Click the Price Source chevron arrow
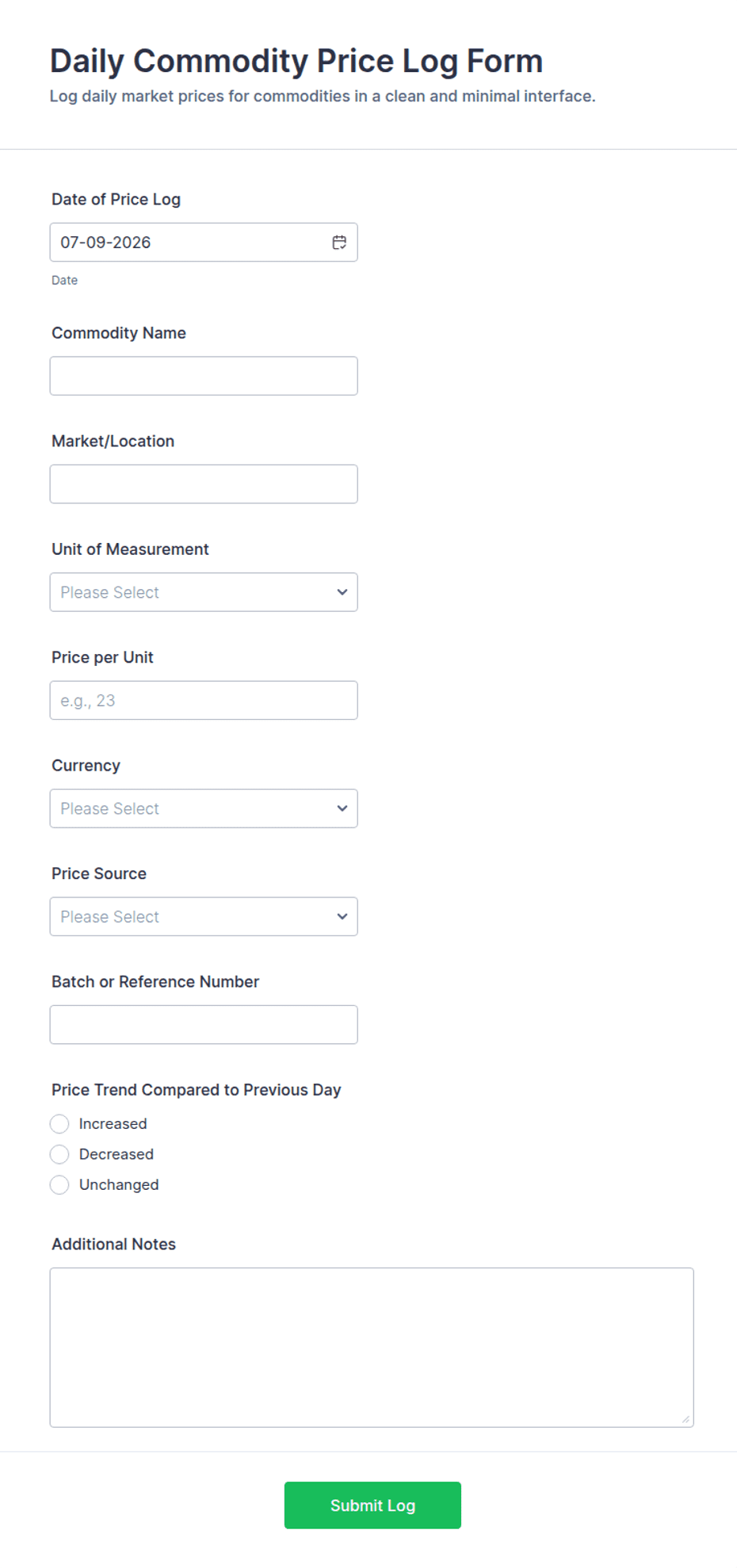 point(342,916)
